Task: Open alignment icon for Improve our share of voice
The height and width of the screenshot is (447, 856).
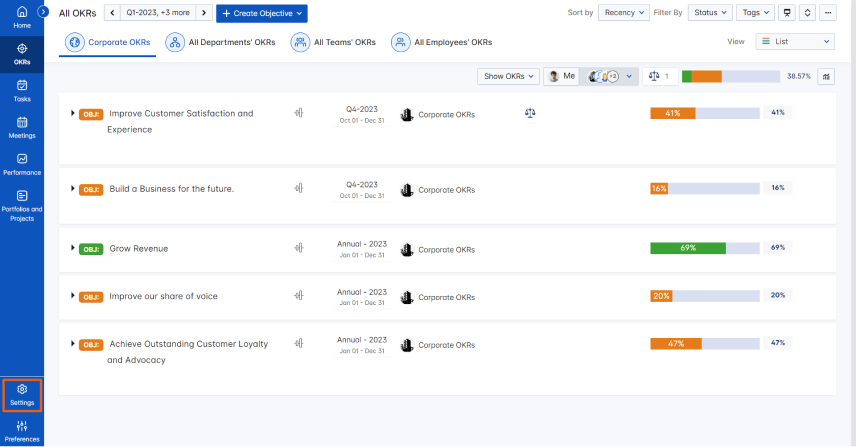Action: [299, 296]
